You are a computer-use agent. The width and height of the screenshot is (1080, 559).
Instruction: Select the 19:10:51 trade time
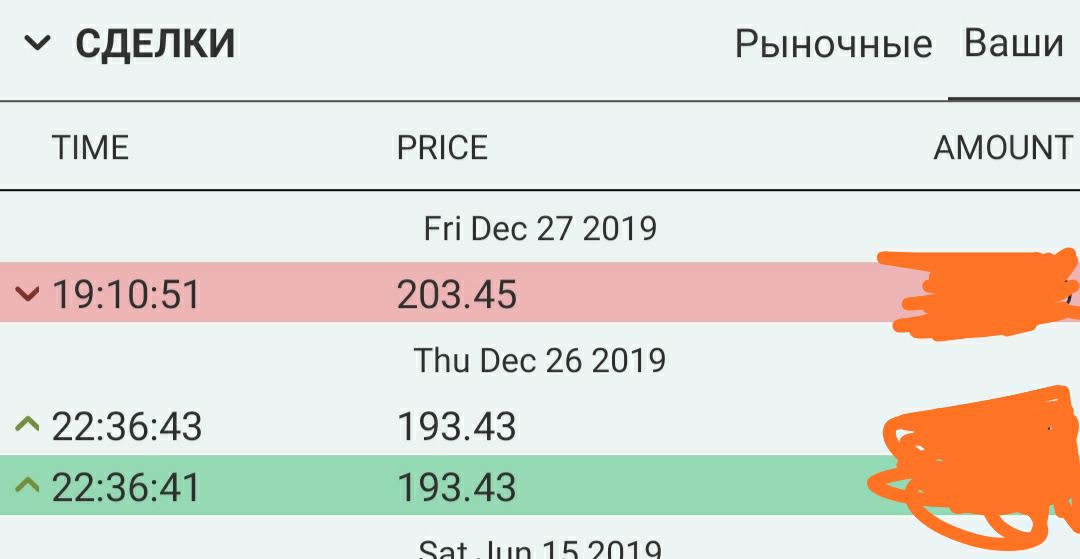pyautogui.click(x=126, y=295)
